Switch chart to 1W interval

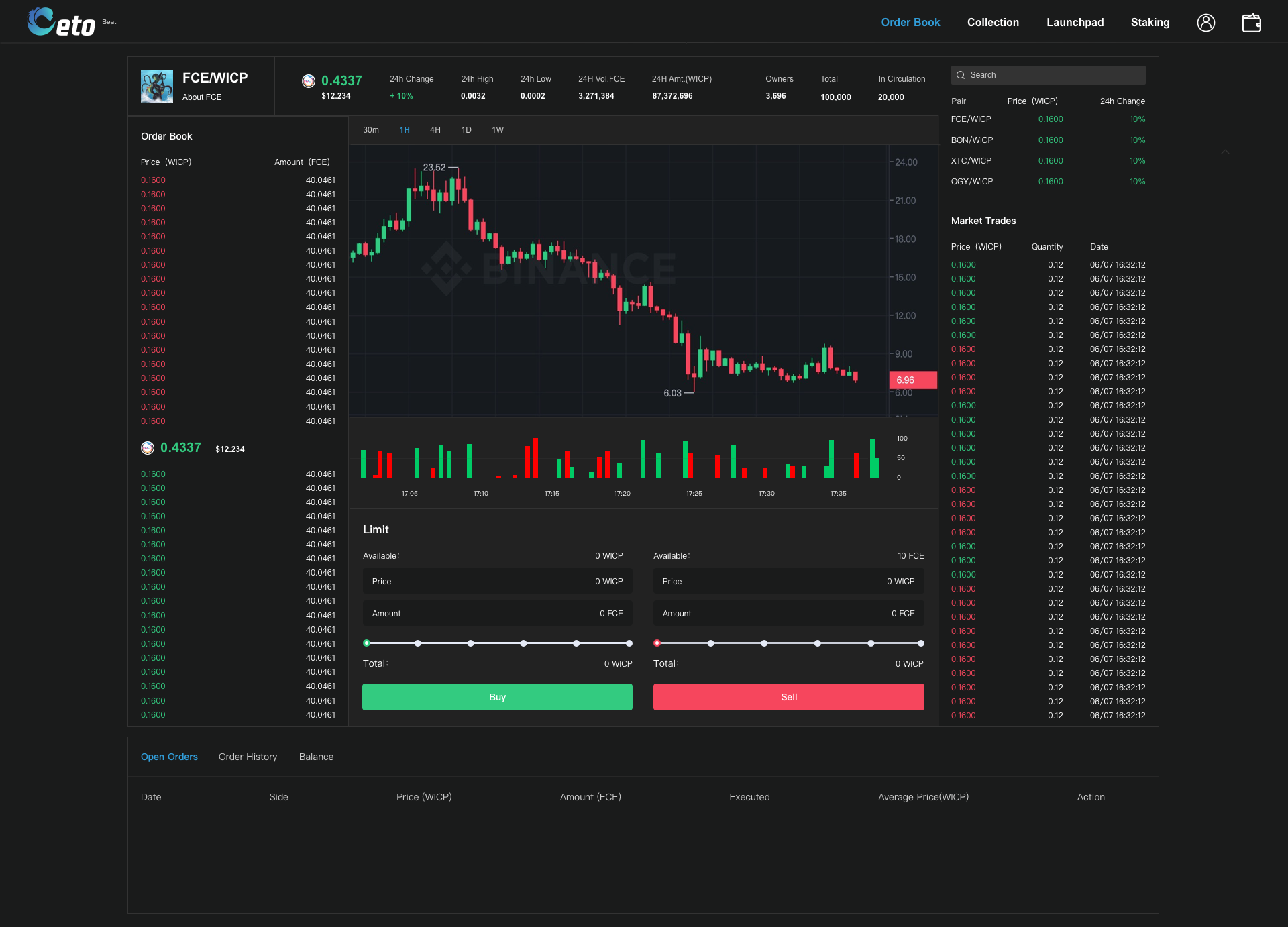coord(498,130)
